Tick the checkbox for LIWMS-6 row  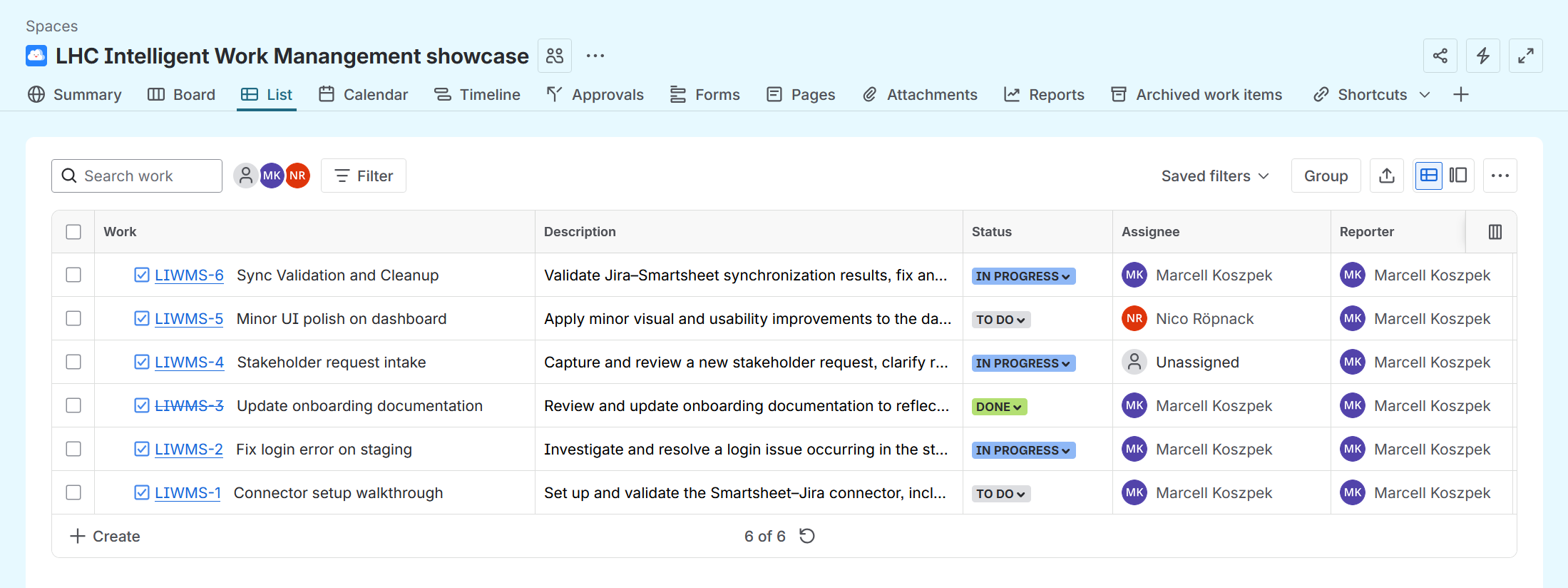tap(73, 275)
